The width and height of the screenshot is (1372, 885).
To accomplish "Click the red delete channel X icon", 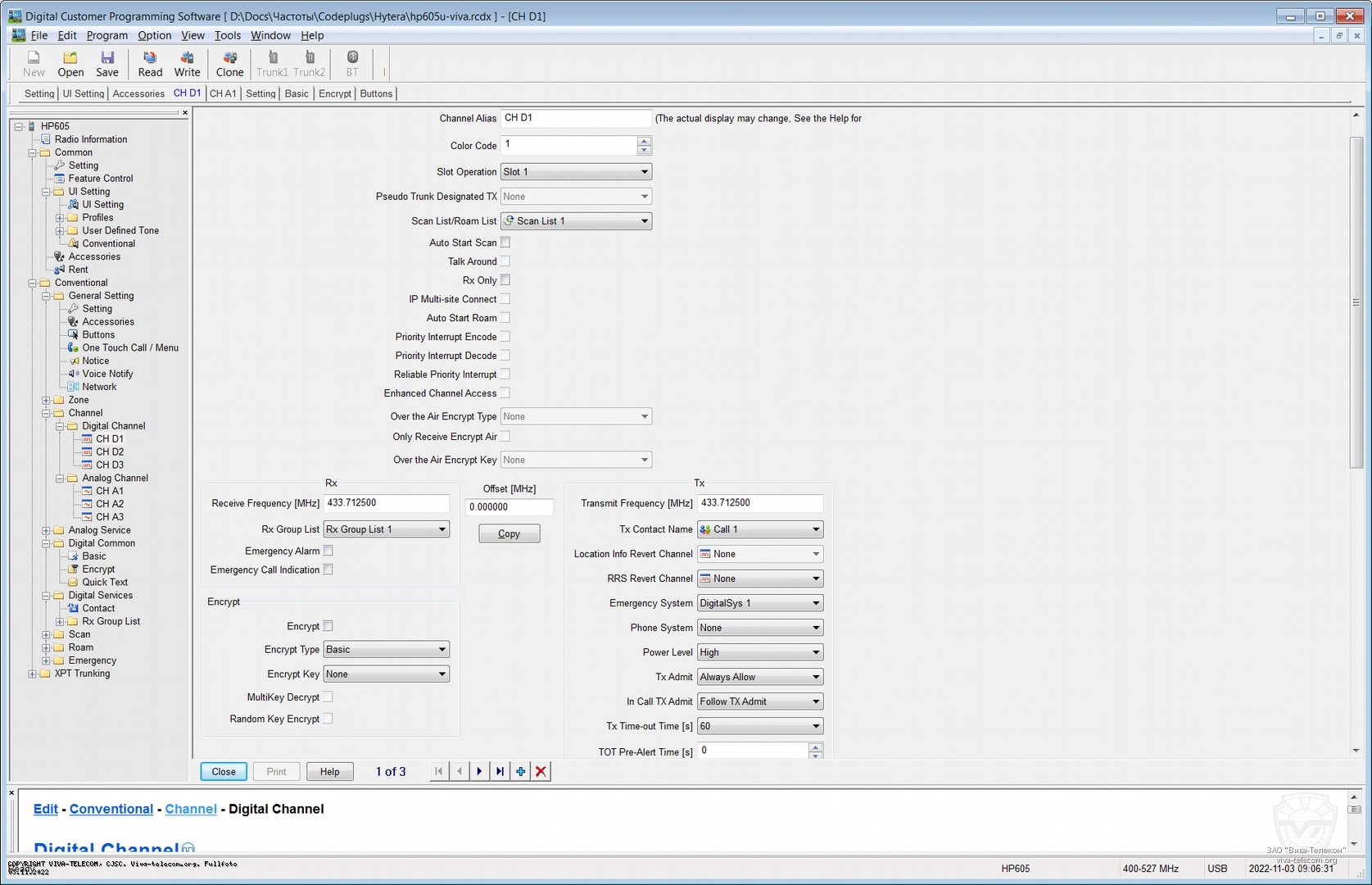I will (541, 771).
